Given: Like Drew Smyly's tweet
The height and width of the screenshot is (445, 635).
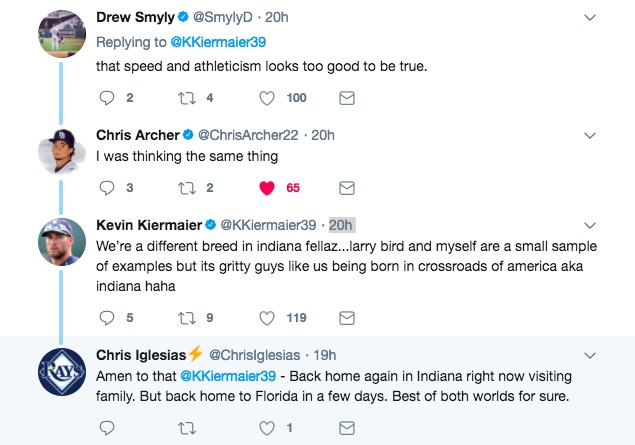Looking at the screenshot, I should (x=267, y=98).
